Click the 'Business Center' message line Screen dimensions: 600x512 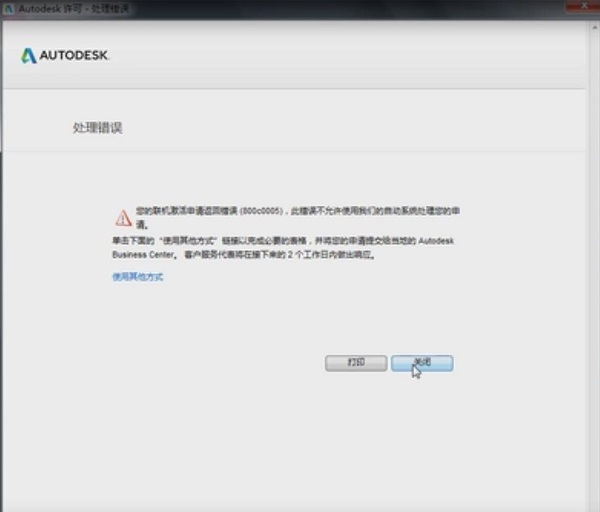coord(244,254)
